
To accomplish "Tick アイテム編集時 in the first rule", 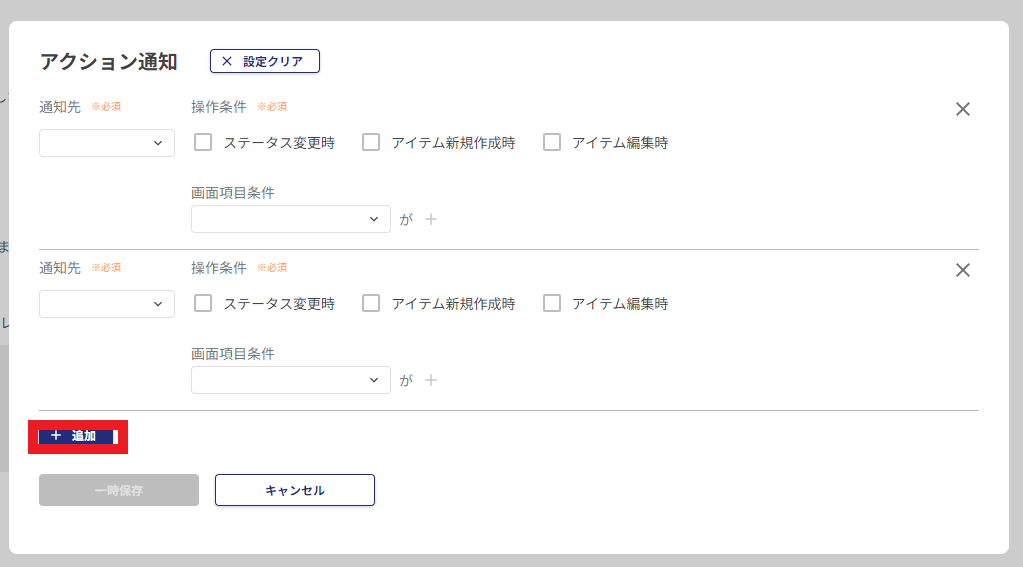I will [x=552, y=142].
